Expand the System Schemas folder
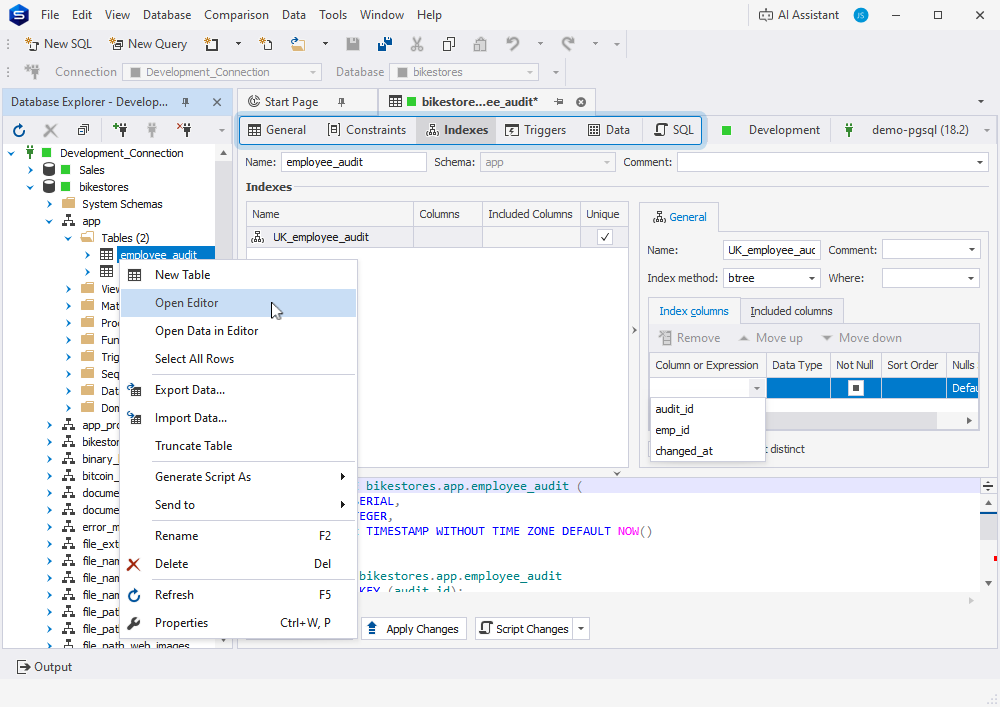The image size is (1000, 707). (49, 204)
